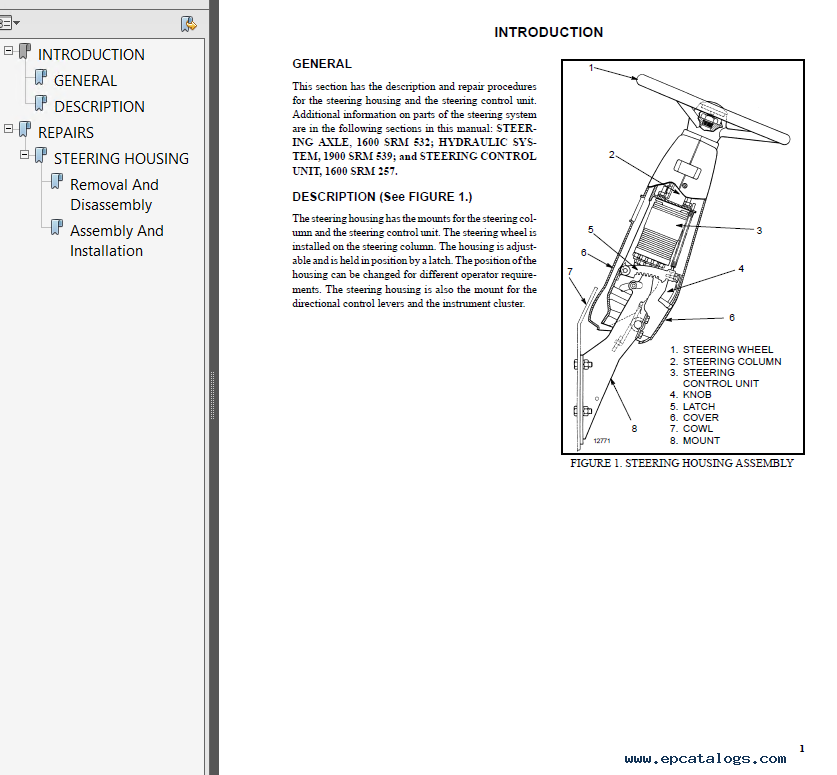
Task: Click the FIGURE 1 caption text
Action: pos(682,463)
